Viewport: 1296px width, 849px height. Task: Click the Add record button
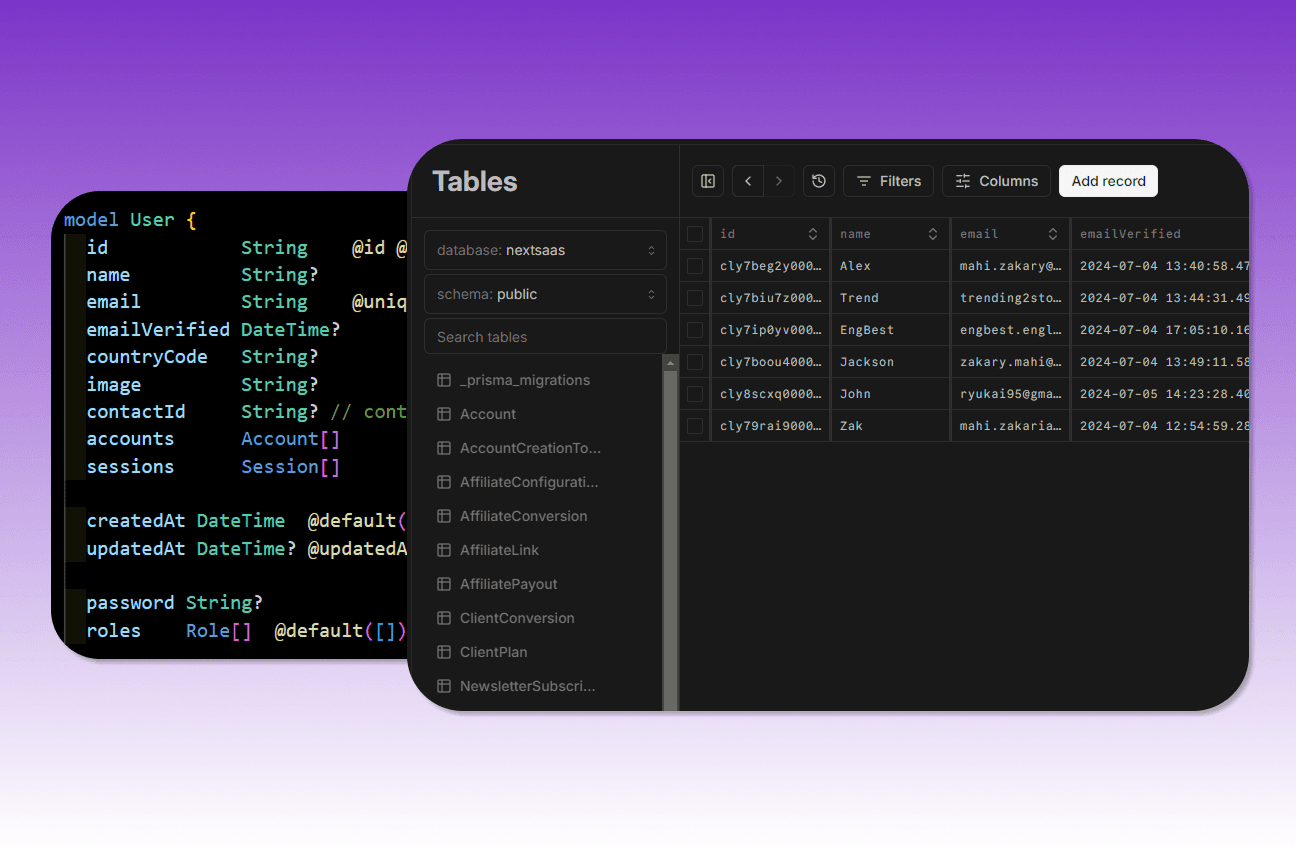1108,181
